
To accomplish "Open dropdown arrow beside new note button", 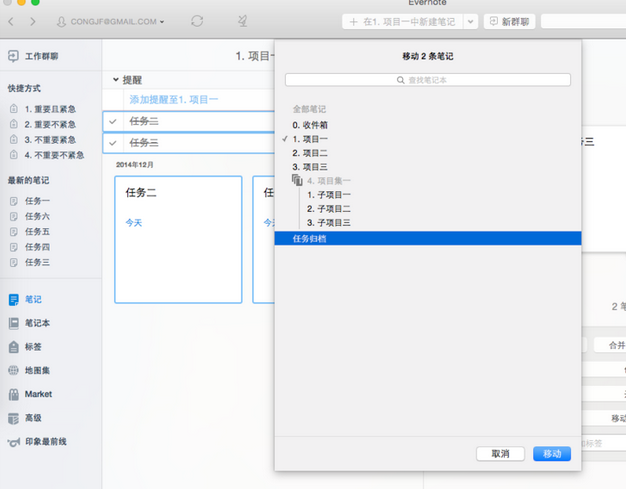I will coord(471,22).
